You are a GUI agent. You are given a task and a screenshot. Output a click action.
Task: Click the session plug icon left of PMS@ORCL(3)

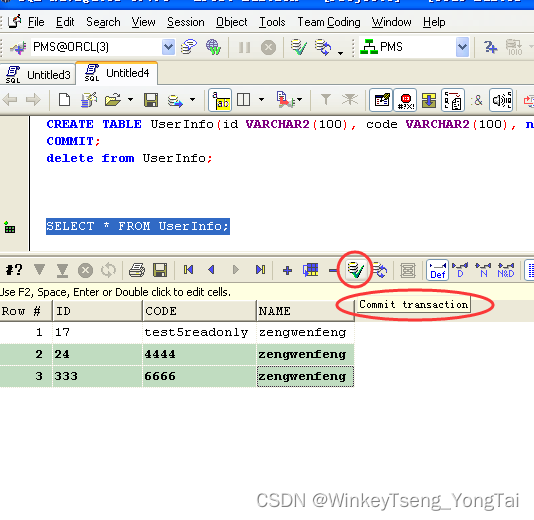[18, 47]
